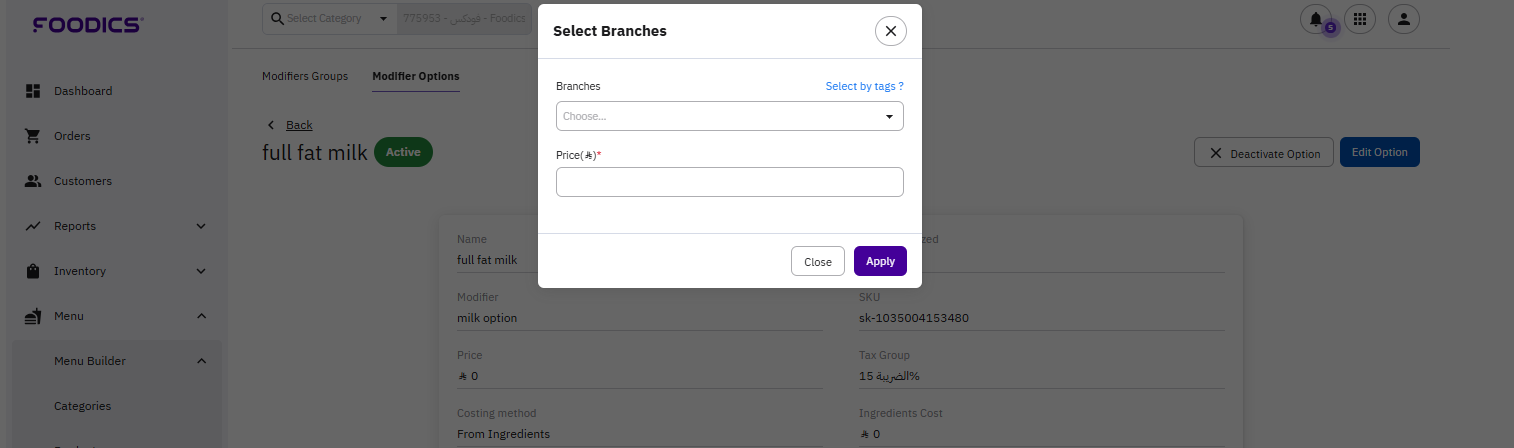This screenshot has height=448, width=1514.
Task: Click into the Price input field
Action: (x=729, y=182)
